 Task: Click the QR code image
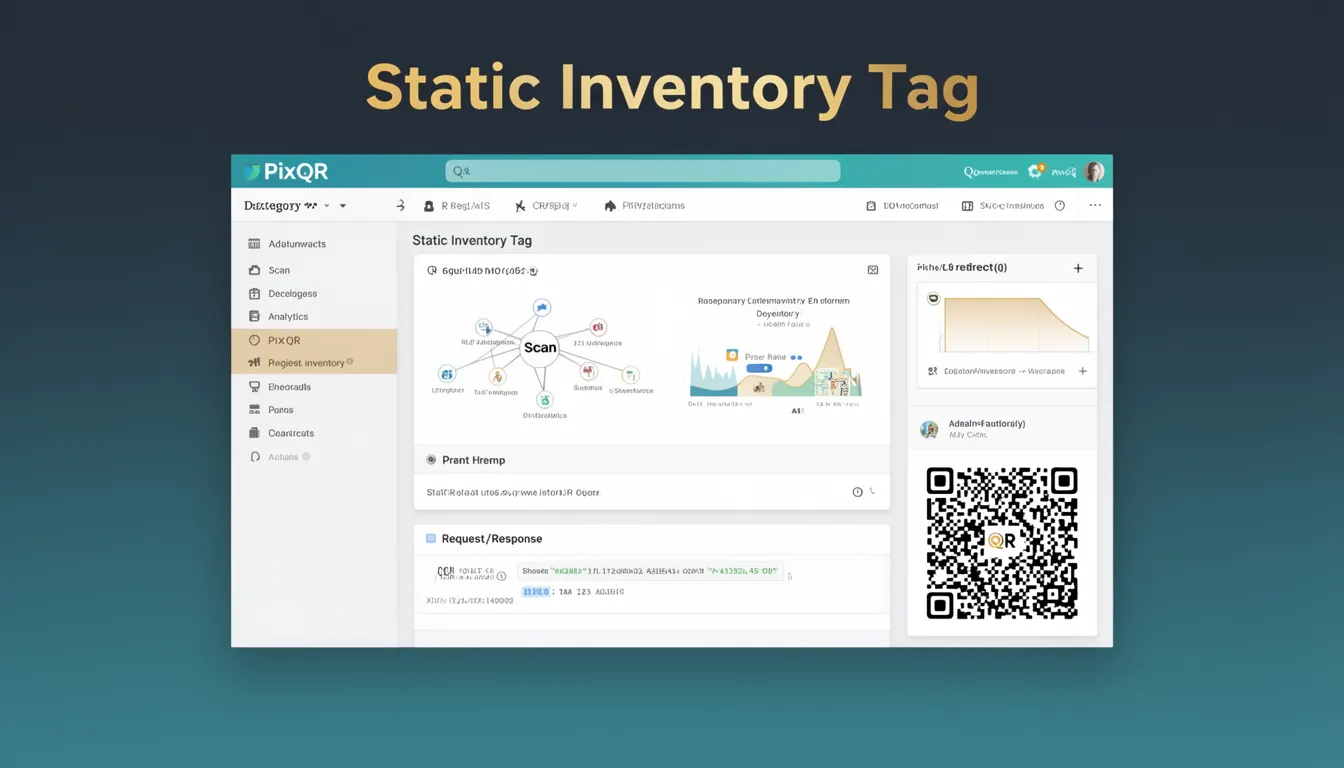(x=1002, y=543)
